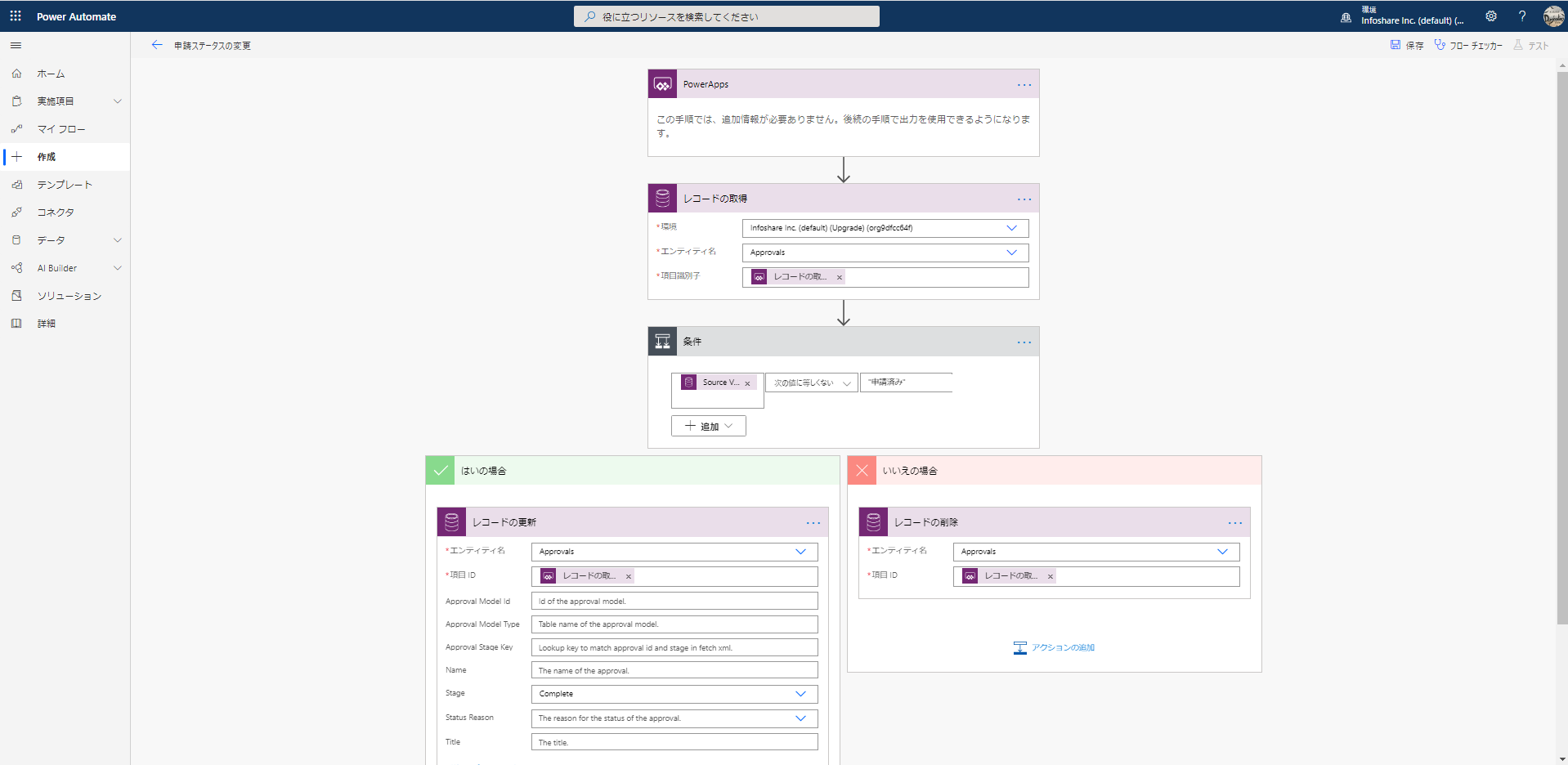Viewport: 1568px width, 765px height.
Task: Open the Status Reason dropdown
Action: (x=674, y=718)
